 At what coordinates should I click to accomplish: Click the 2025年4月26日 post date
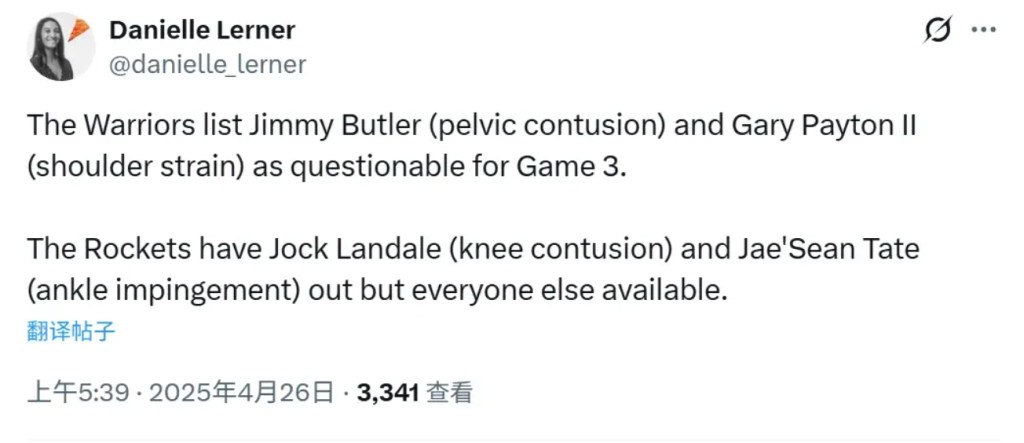(241, 393)
